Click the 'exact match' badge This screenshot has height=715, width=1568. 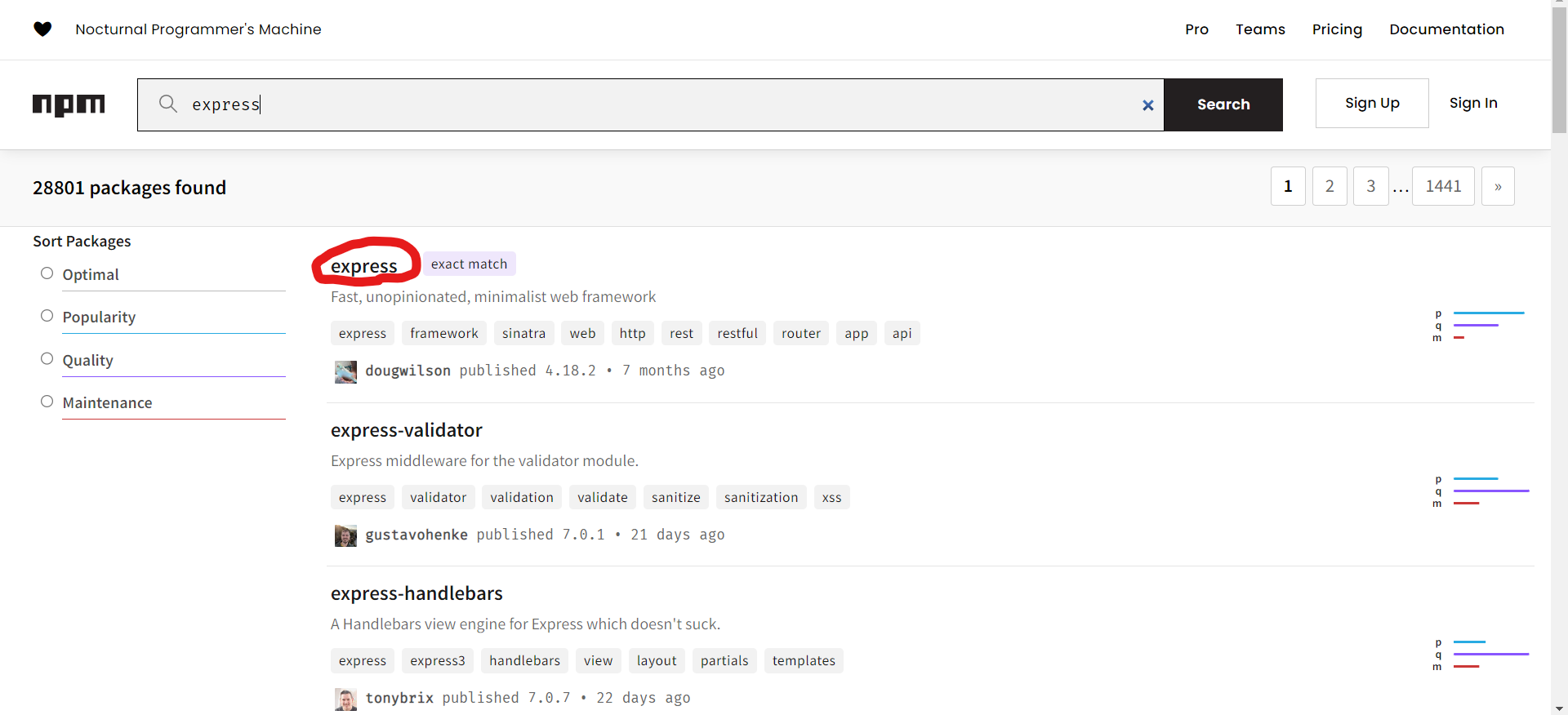coord(469,264)
